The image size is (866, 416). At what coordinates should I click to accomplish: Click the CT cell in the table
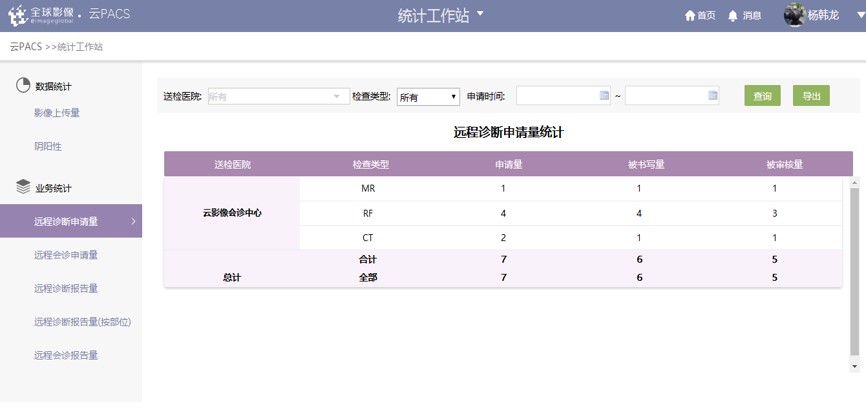pos(368,238)
